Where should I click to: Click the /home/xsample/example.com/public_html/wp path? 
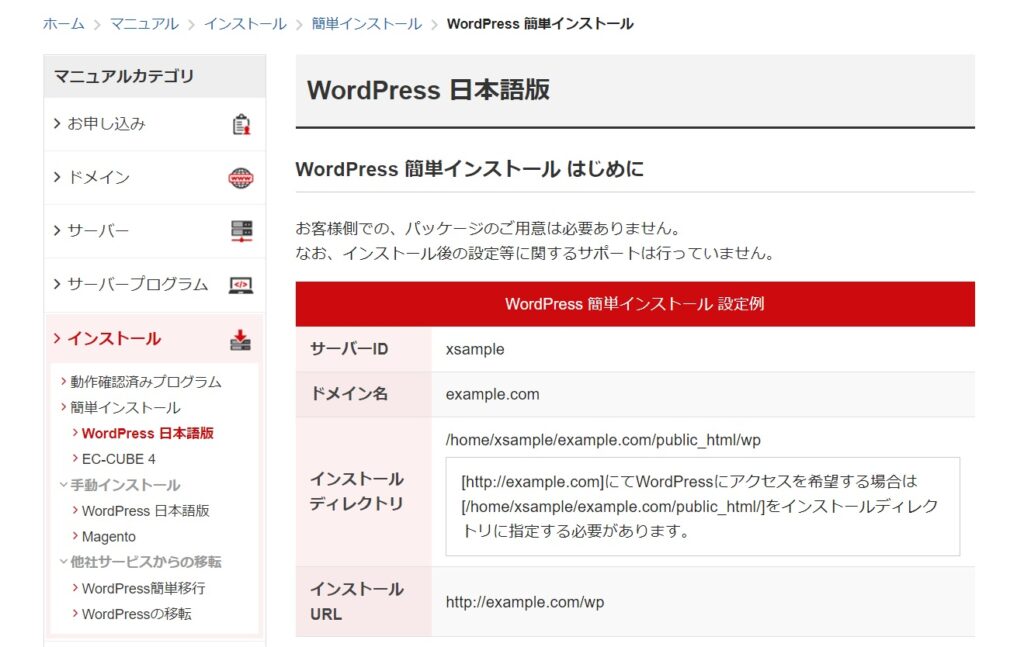point(603,440)
